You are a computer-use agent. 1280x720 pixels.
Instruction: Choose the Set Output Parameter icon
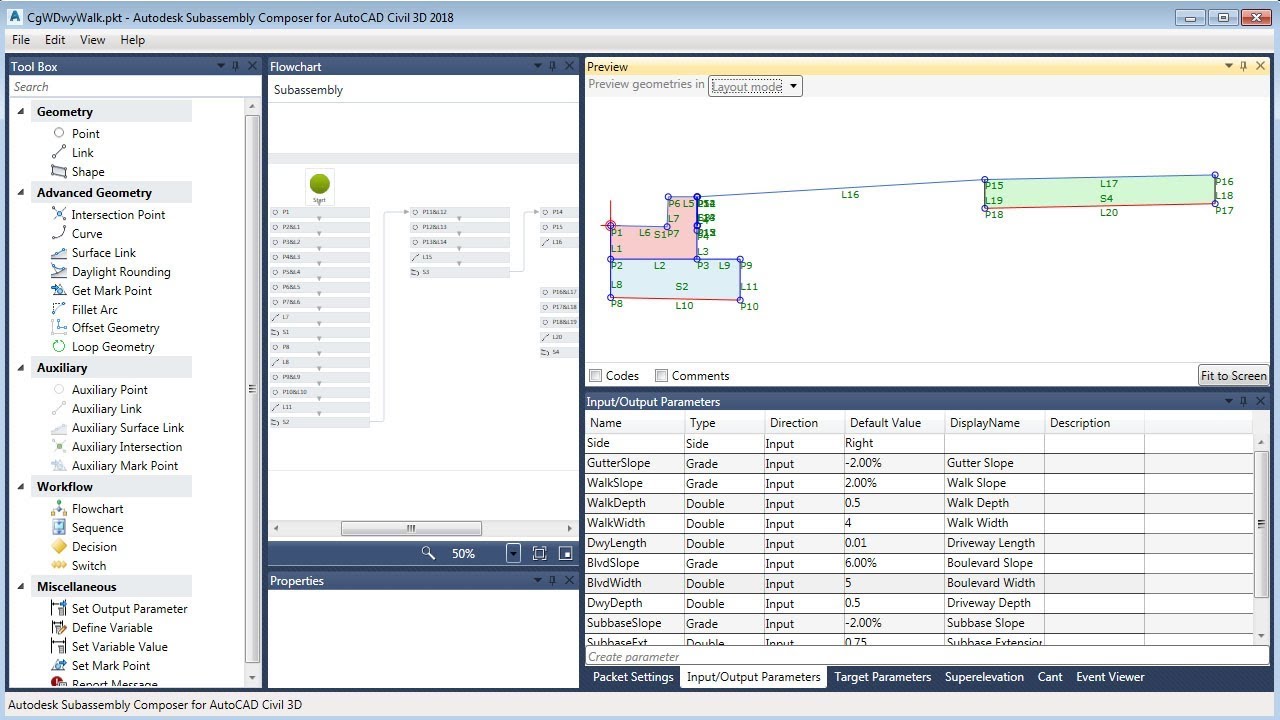(59, 608)
